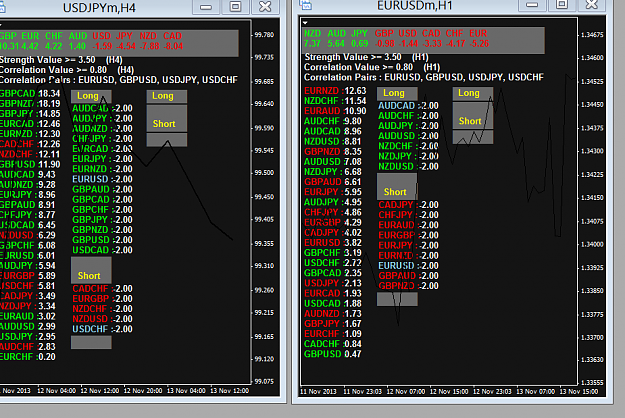Click CADJPY -2.00 in EURUSDm Short list
Screen dimensions: 625x418
pos(409,205)
